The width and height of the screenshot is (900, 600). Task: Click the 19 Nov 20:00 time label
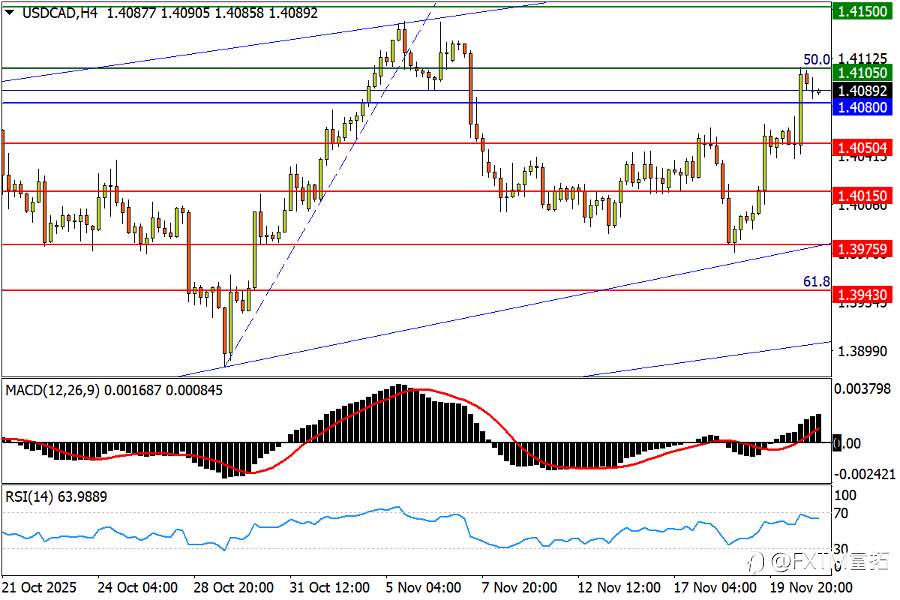[811, 588]
